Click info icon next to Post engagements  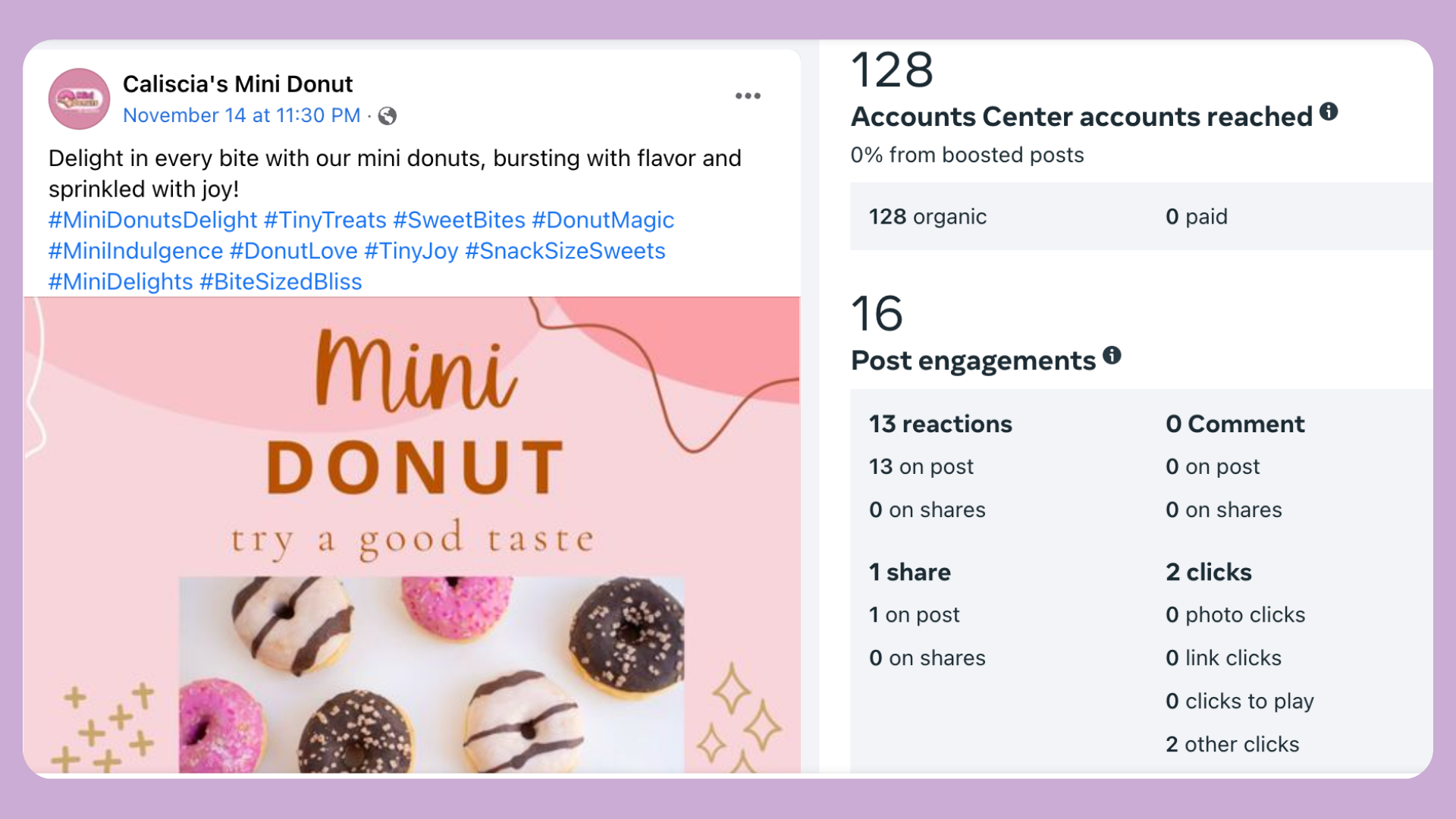1112,356
